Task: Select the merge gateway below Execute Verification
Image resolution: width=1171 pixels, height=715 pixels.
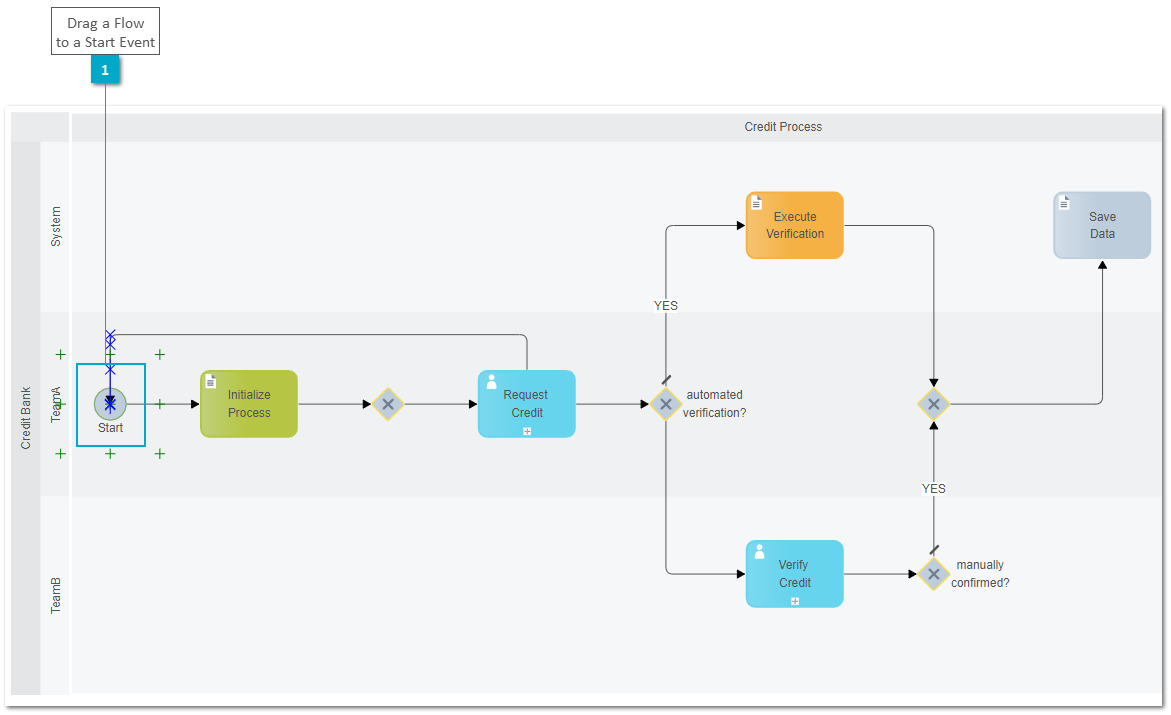Action: coord(934,404)
